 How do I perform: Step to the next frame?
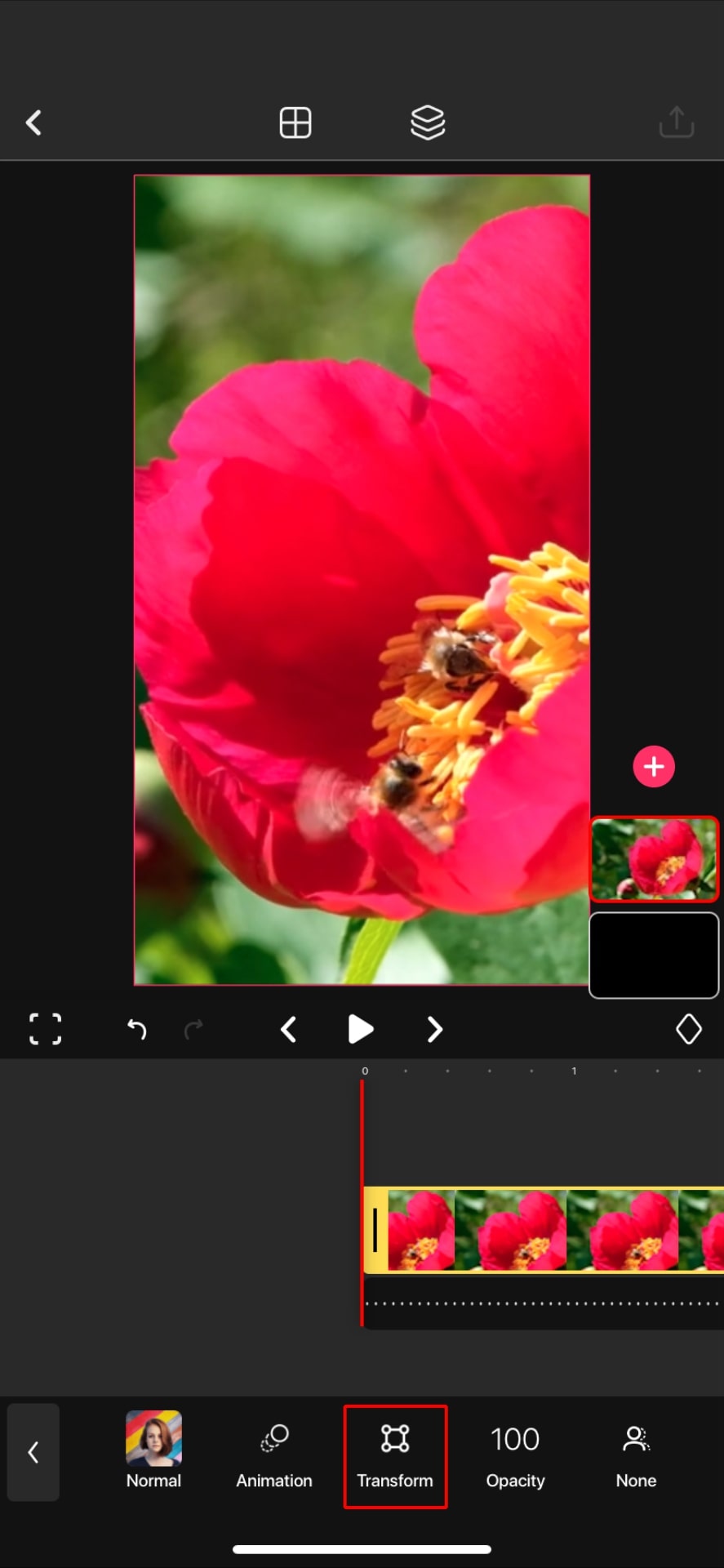tap(434, 1029)
